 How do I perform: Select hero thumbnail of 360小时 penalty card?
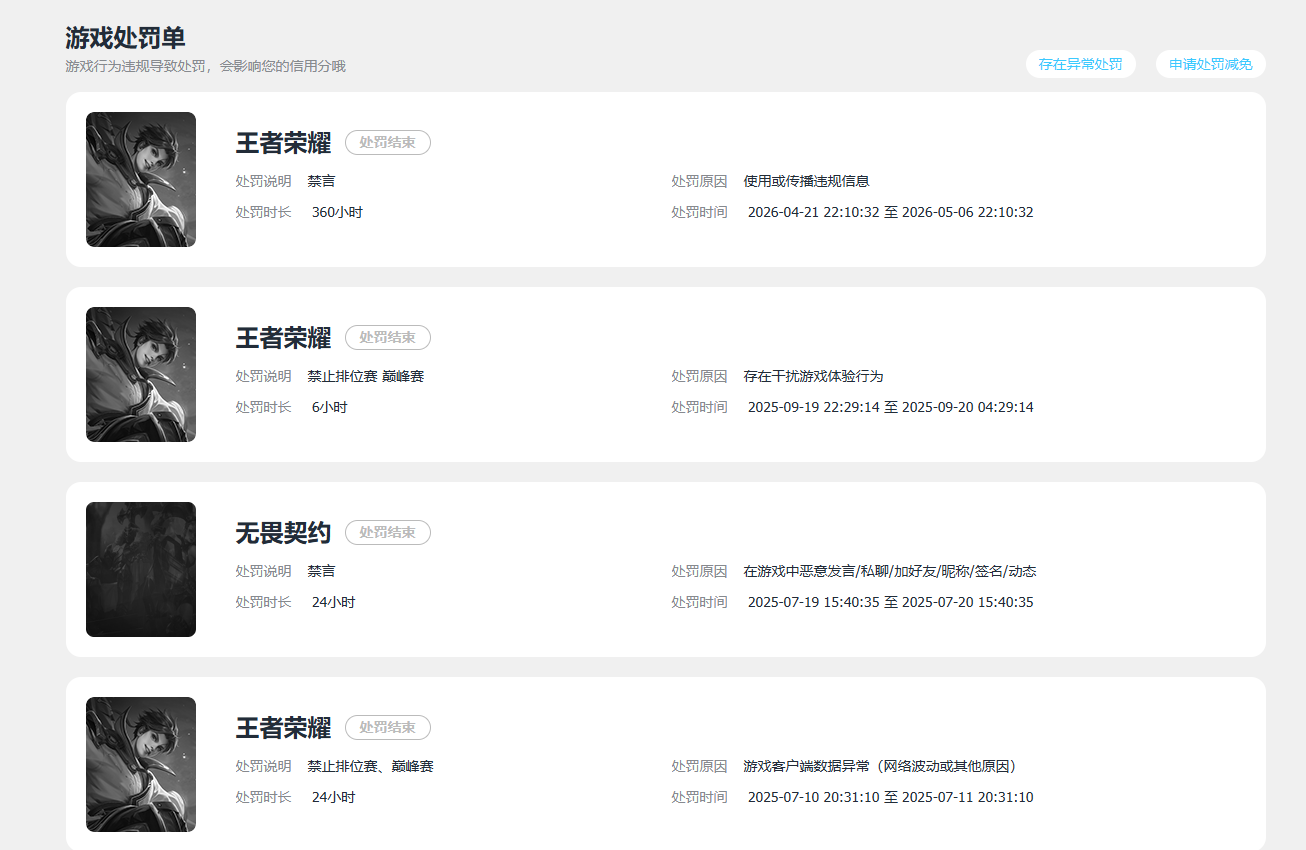[141, 179]
